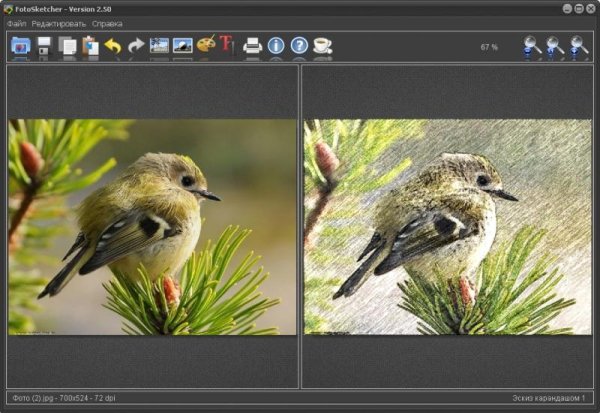
Task: Click the 'Эскиз карандашом 1' status label
Action: pyautogui.click(x=548, y=398)
